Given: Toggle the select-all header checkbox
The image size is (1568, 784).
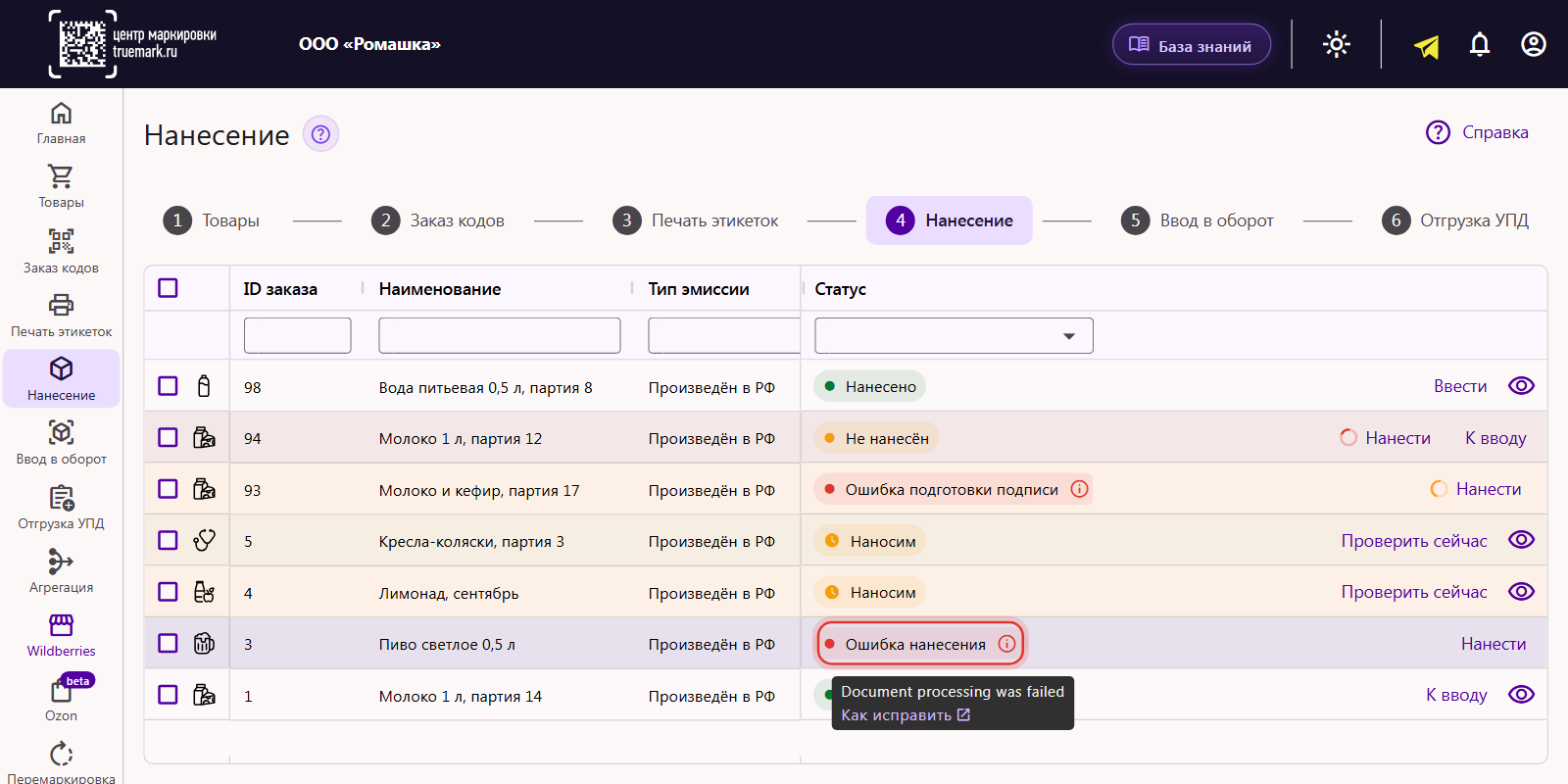Looking at the screenshot, I should 168,288.
